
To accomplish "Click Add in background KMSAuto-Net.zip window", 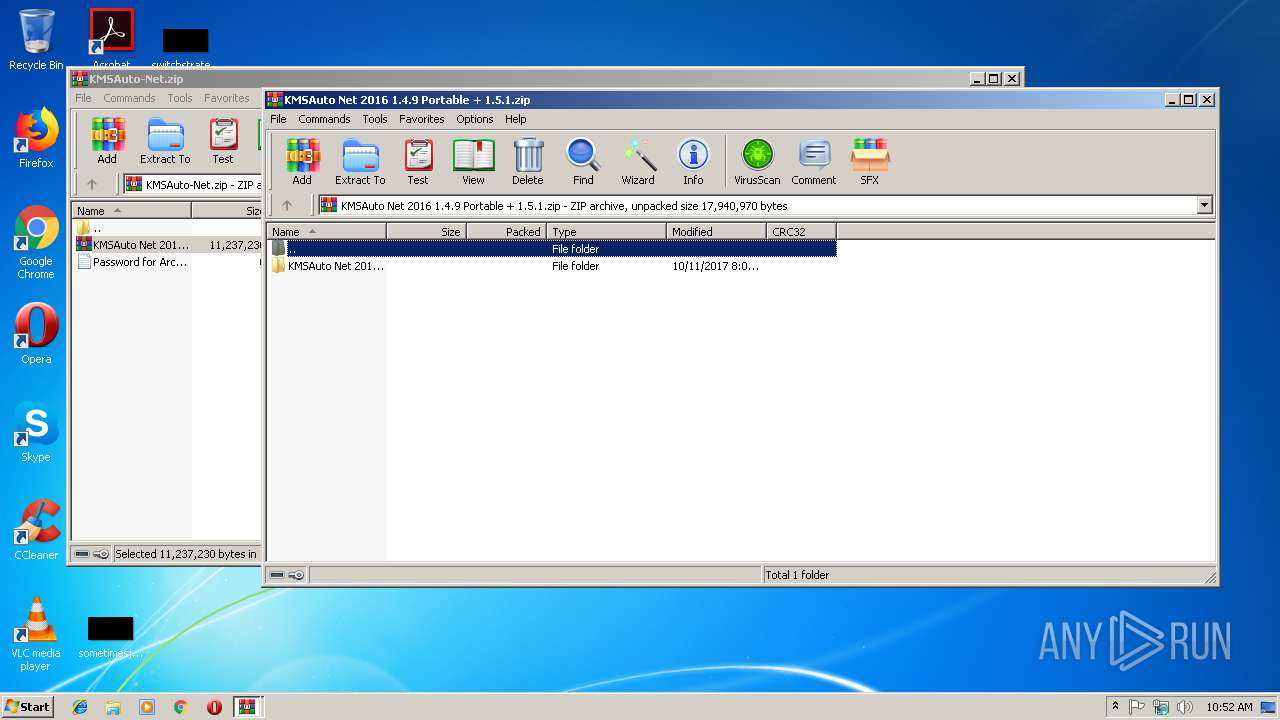I will pos(107,141).
